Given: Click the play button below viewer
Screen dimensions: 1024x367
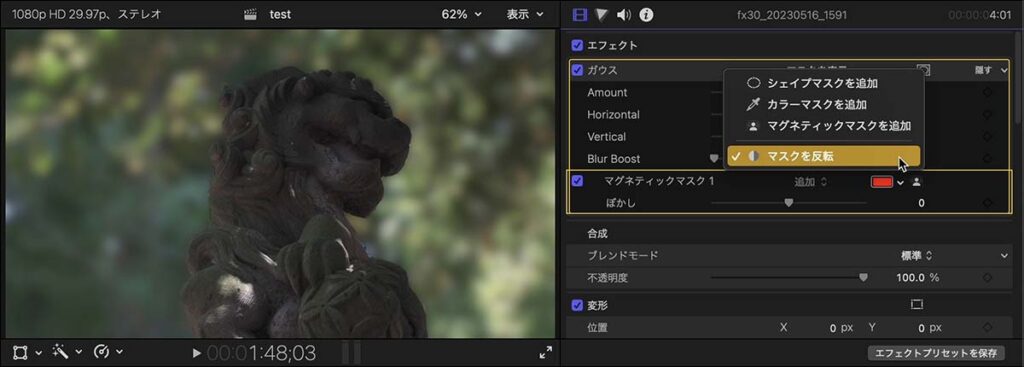Looking at the screenshot, I should 197,353.
